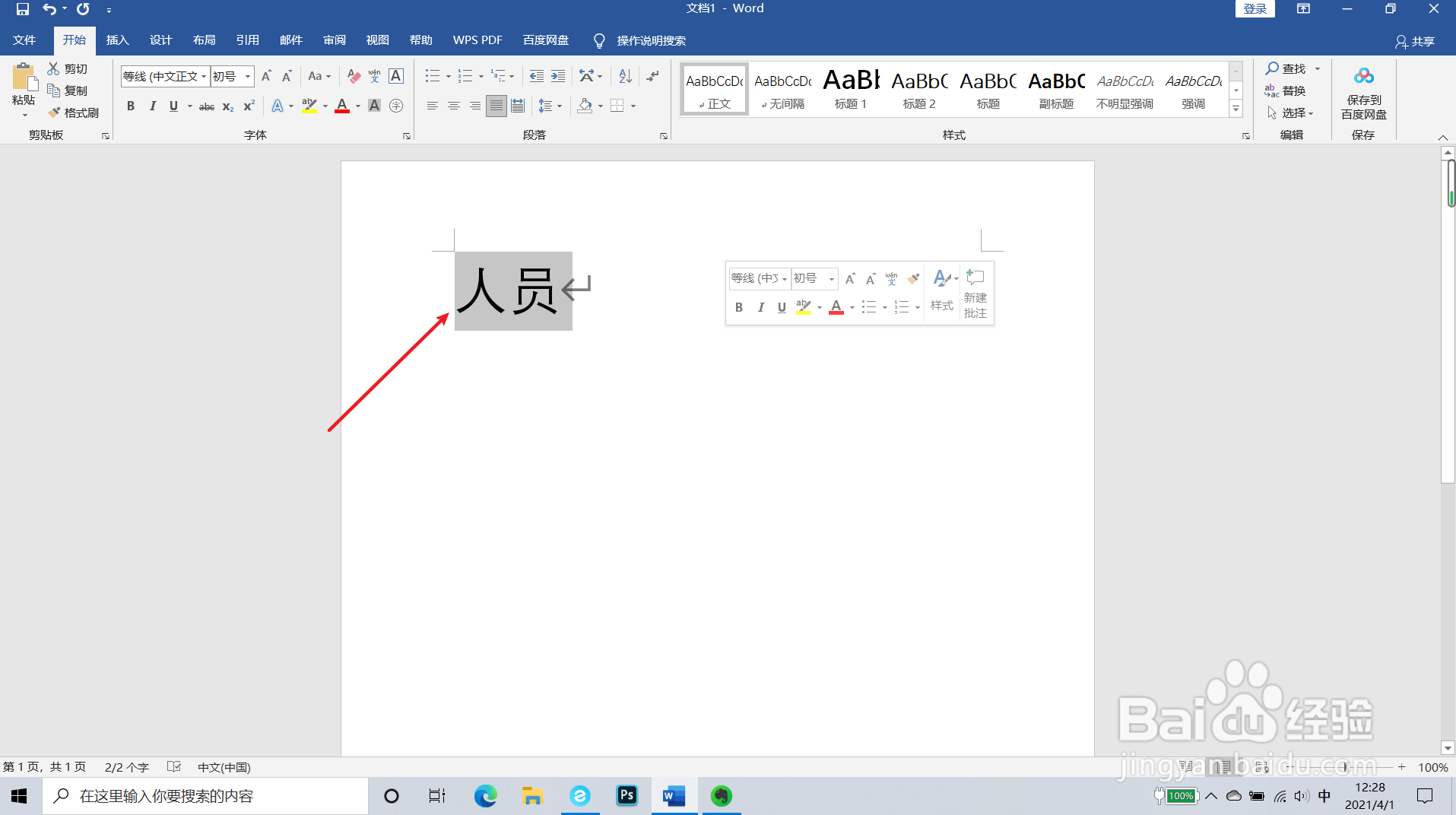The width and height of the screenshot is (1456, 815).
Task: Toggle show/hide paragraph marks
Action: pyautogui.click(x=652, y=75)
